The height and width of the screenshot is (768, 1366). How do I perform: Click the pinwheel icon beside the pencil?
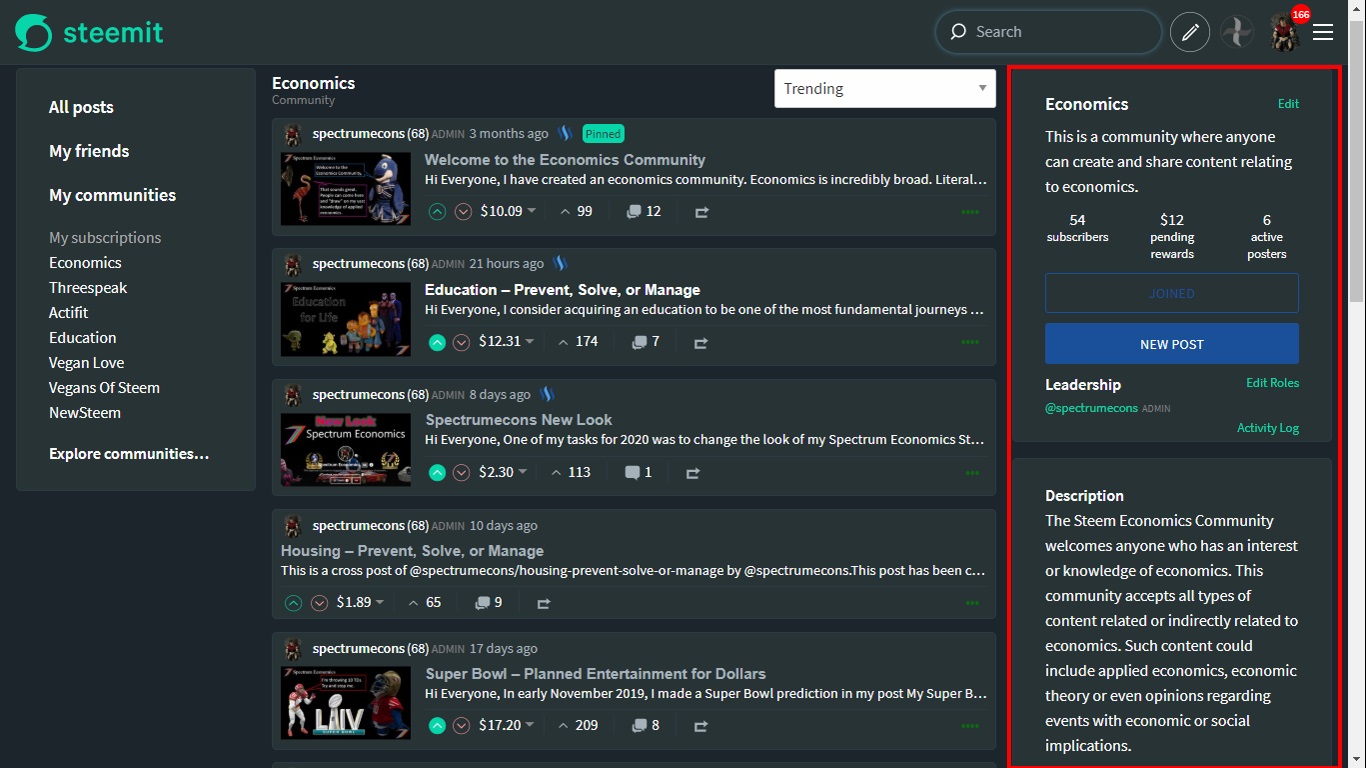click(1237, 33)
